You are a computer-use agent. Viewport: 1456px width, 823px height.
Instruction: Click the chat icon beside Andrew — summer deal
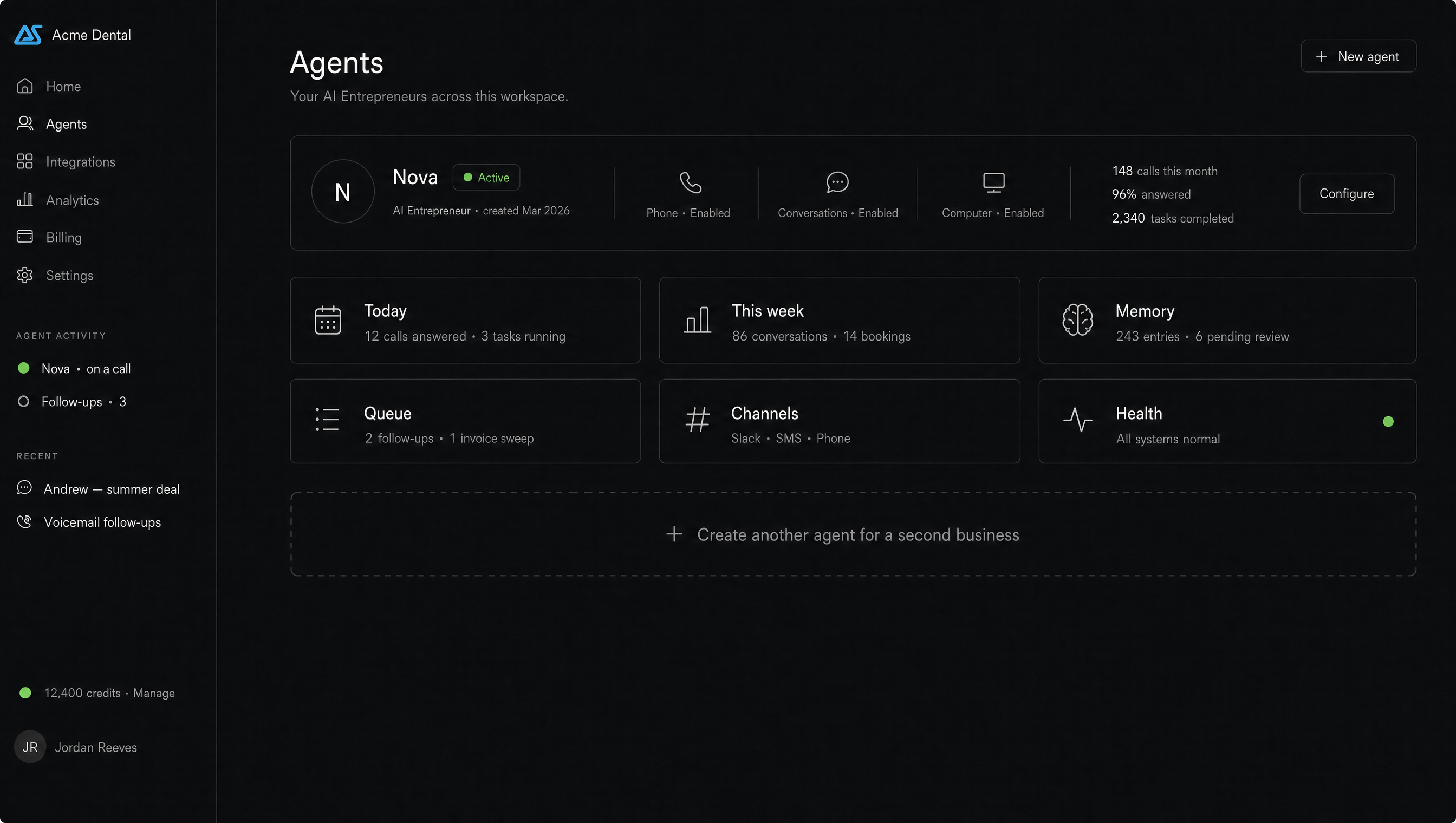click(x=24, y=487)
